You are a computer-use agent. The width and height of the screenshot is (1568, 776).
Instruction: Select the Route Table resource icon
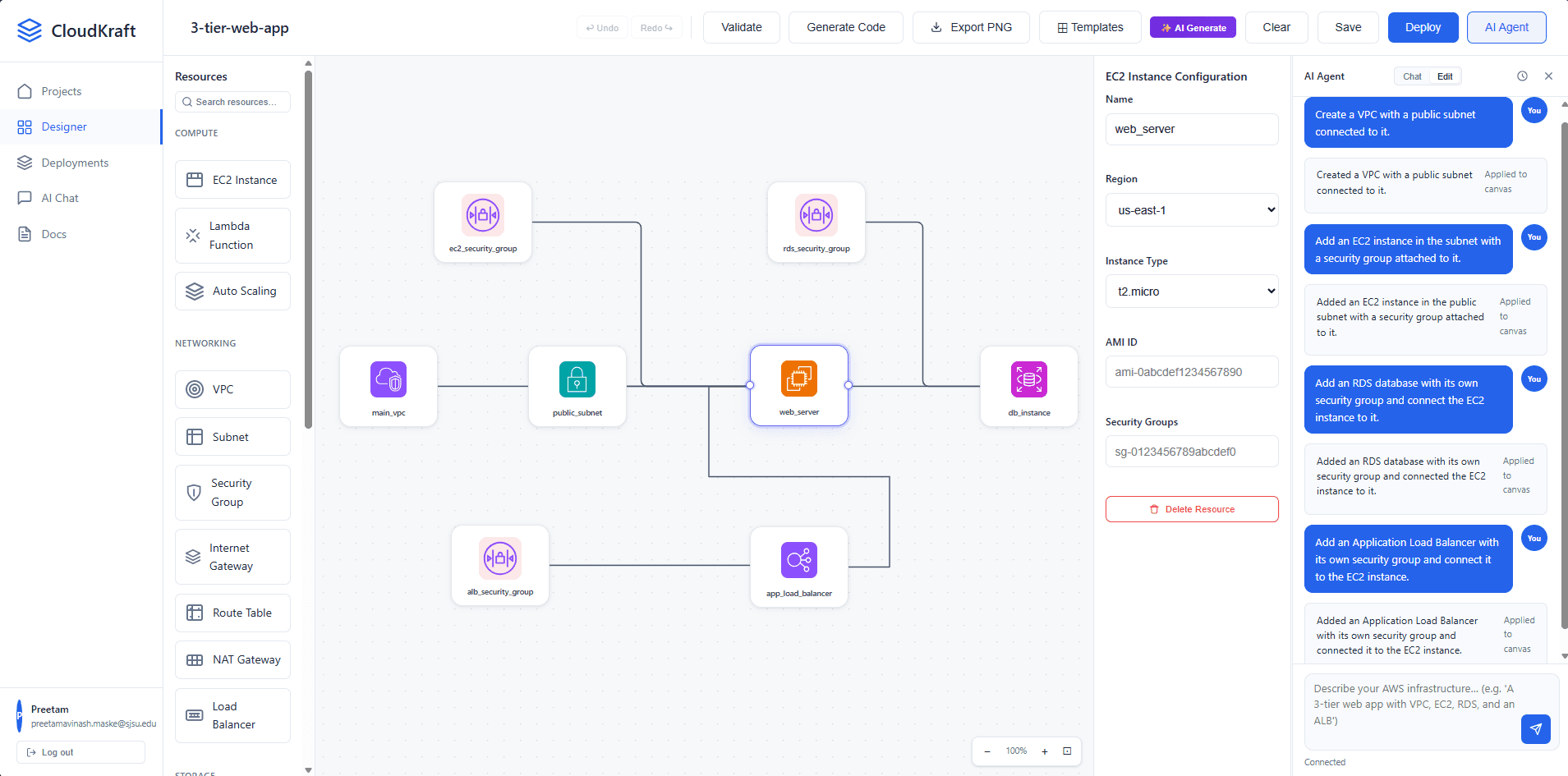click(195, 613)
